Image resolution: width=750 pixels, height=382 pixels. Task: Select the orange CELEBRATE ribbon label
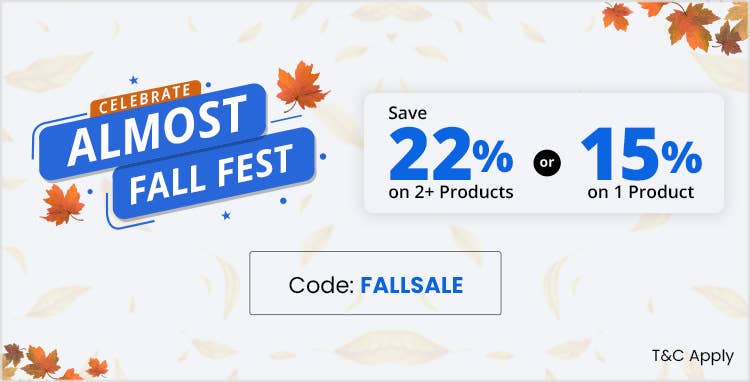pyautogui.click(x=145, y=98)
